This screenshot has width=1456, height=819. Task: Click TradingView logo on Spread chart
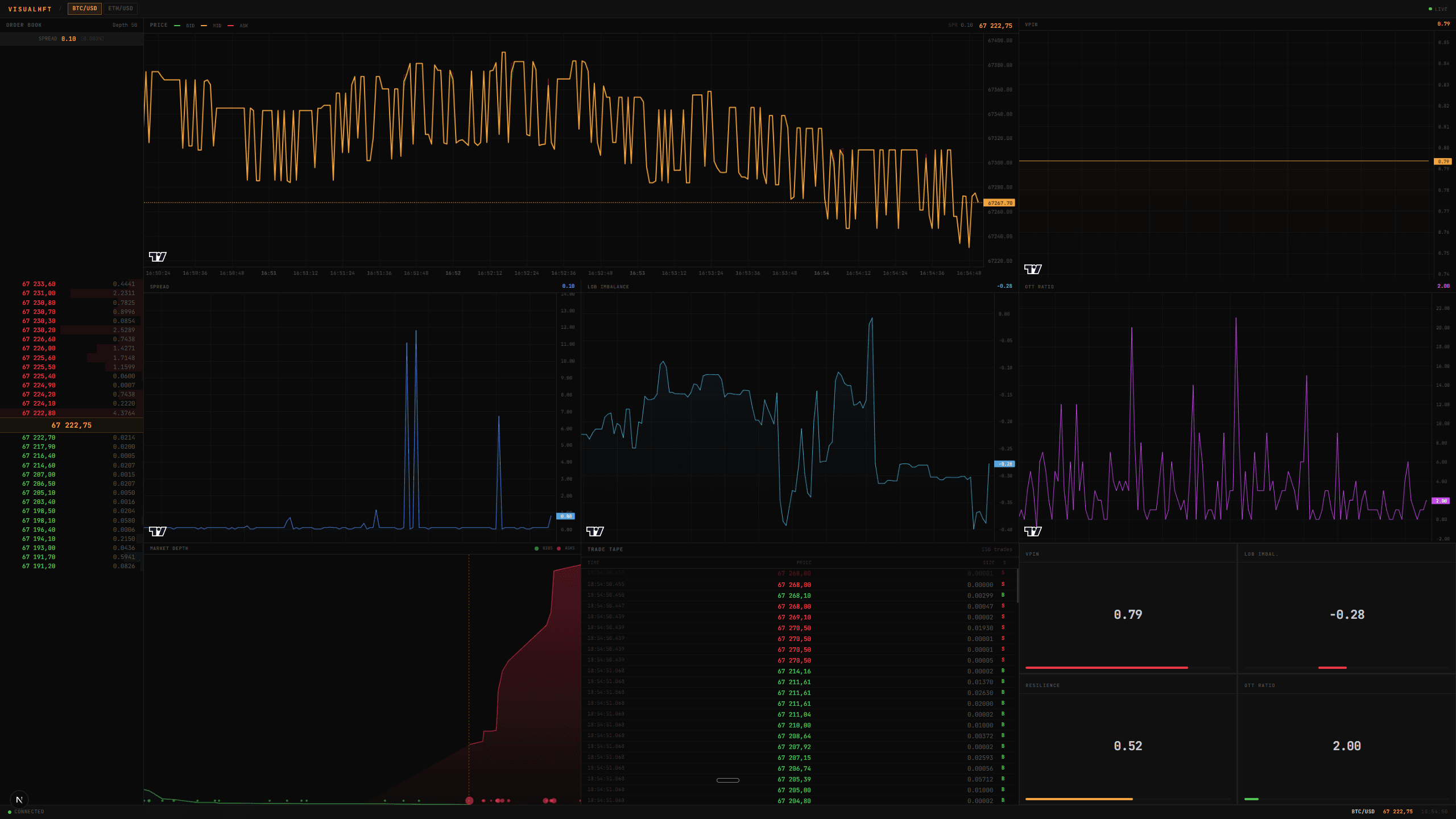158,531
